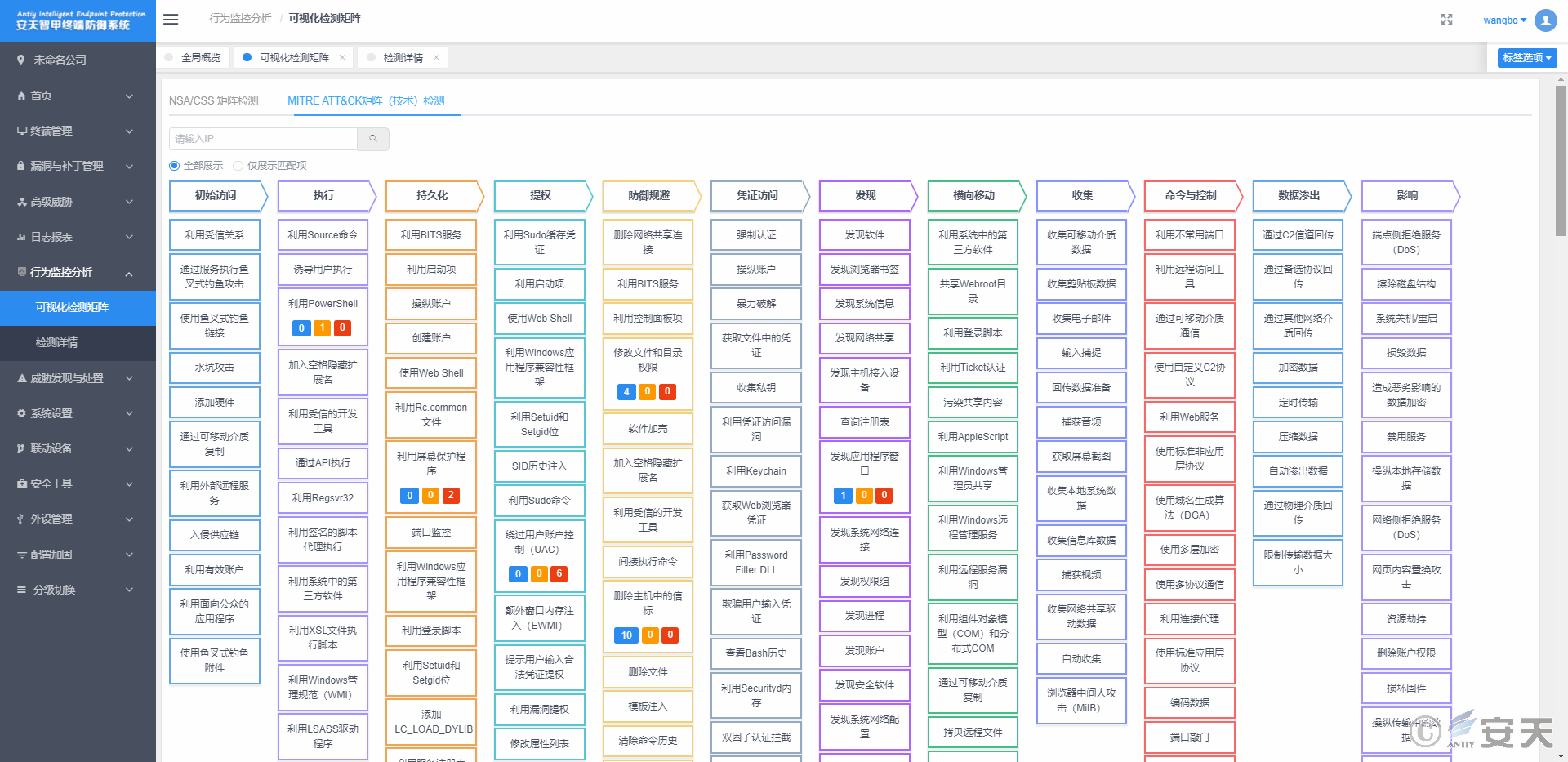The width and height of the screenshot is (1568, 762).
Task: Expand the 高级威胁 sidebar menu
Action: click(78, 202)
